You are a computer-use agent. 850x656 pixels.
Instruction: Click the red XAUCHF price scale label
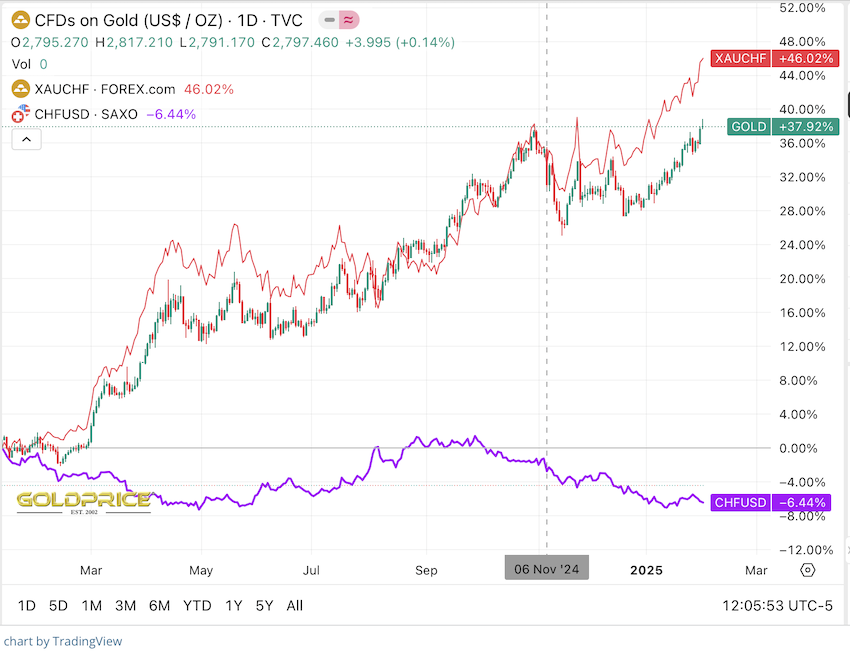click(x=740, y=58)
